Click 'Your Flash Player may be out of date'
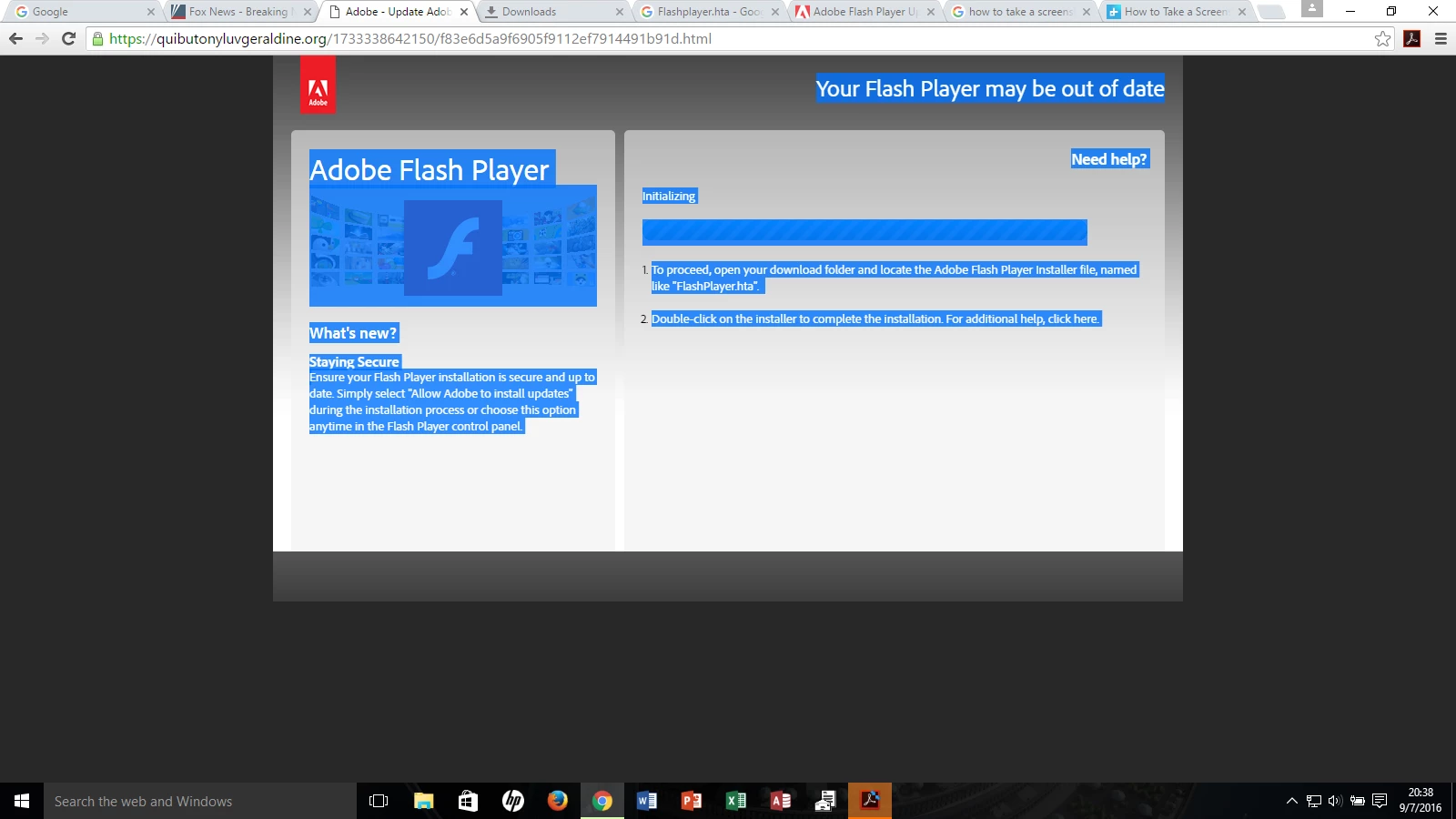The image size is (1456, 819). coord(990,88)
